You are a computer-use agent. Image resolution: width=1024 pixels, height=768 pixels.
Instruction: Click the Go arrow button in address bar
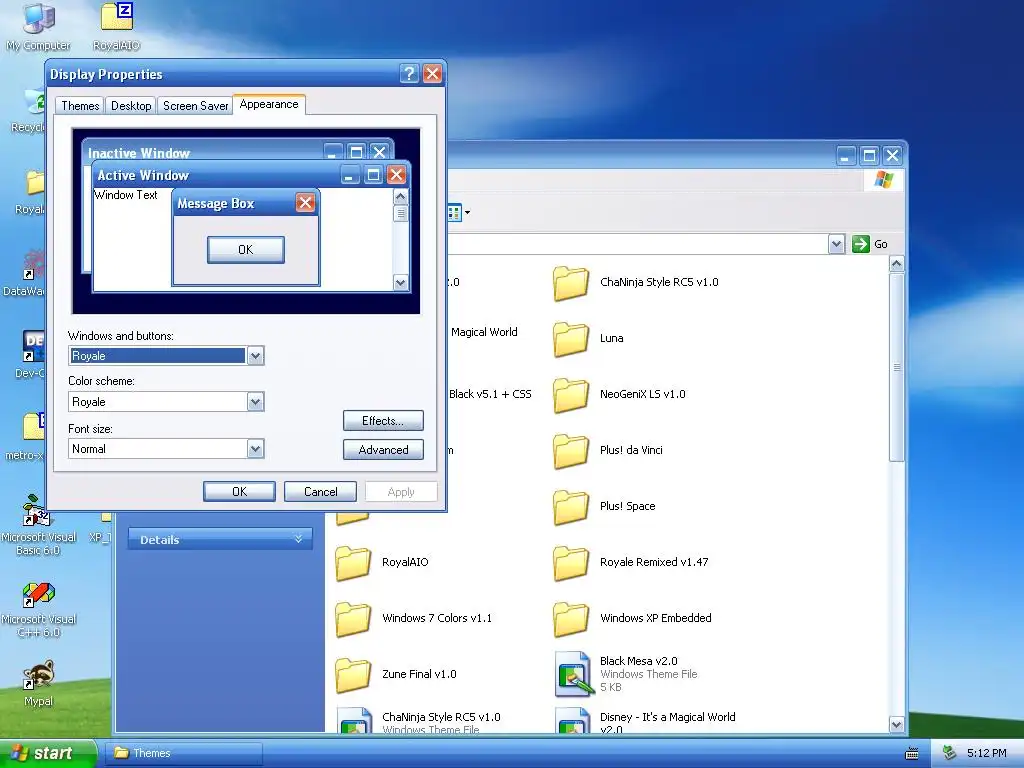861,244
